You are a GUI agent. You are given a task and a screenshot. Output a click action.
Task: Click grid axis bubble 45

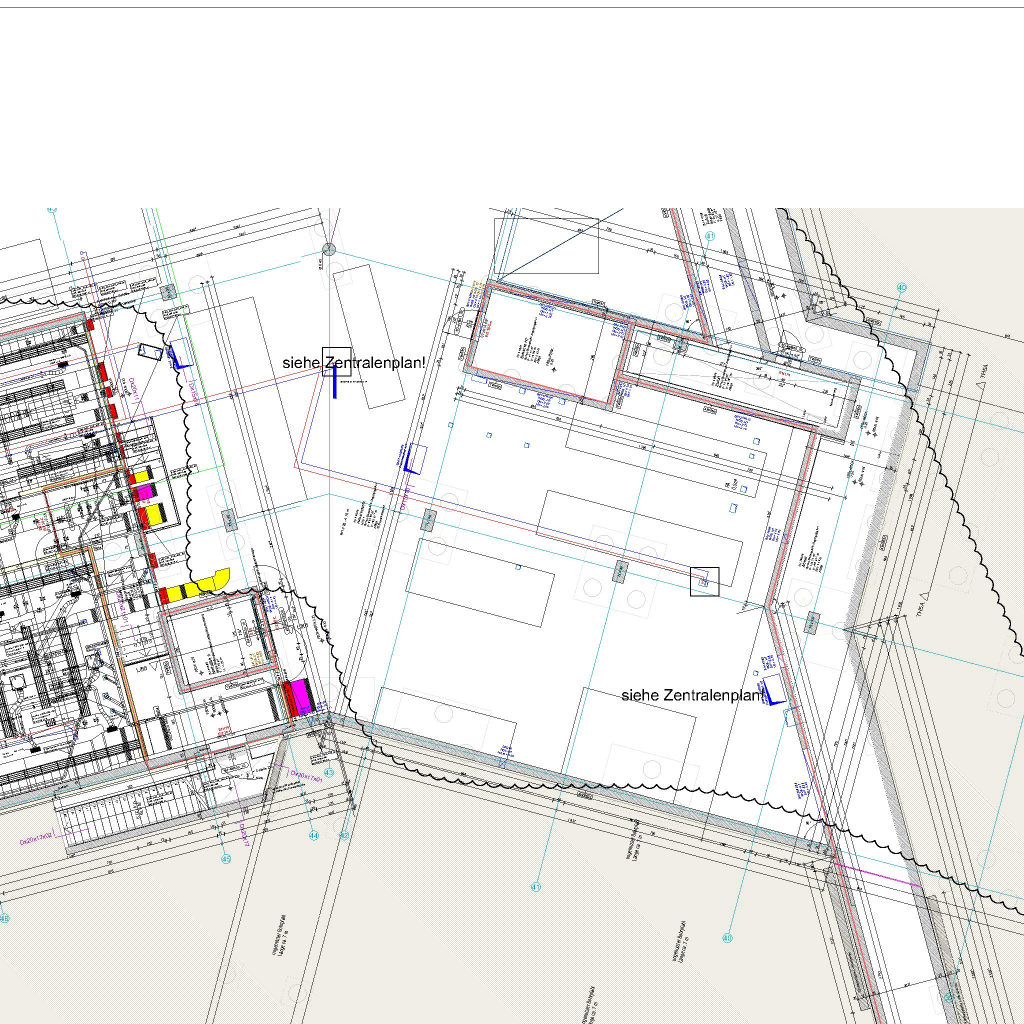226,859
